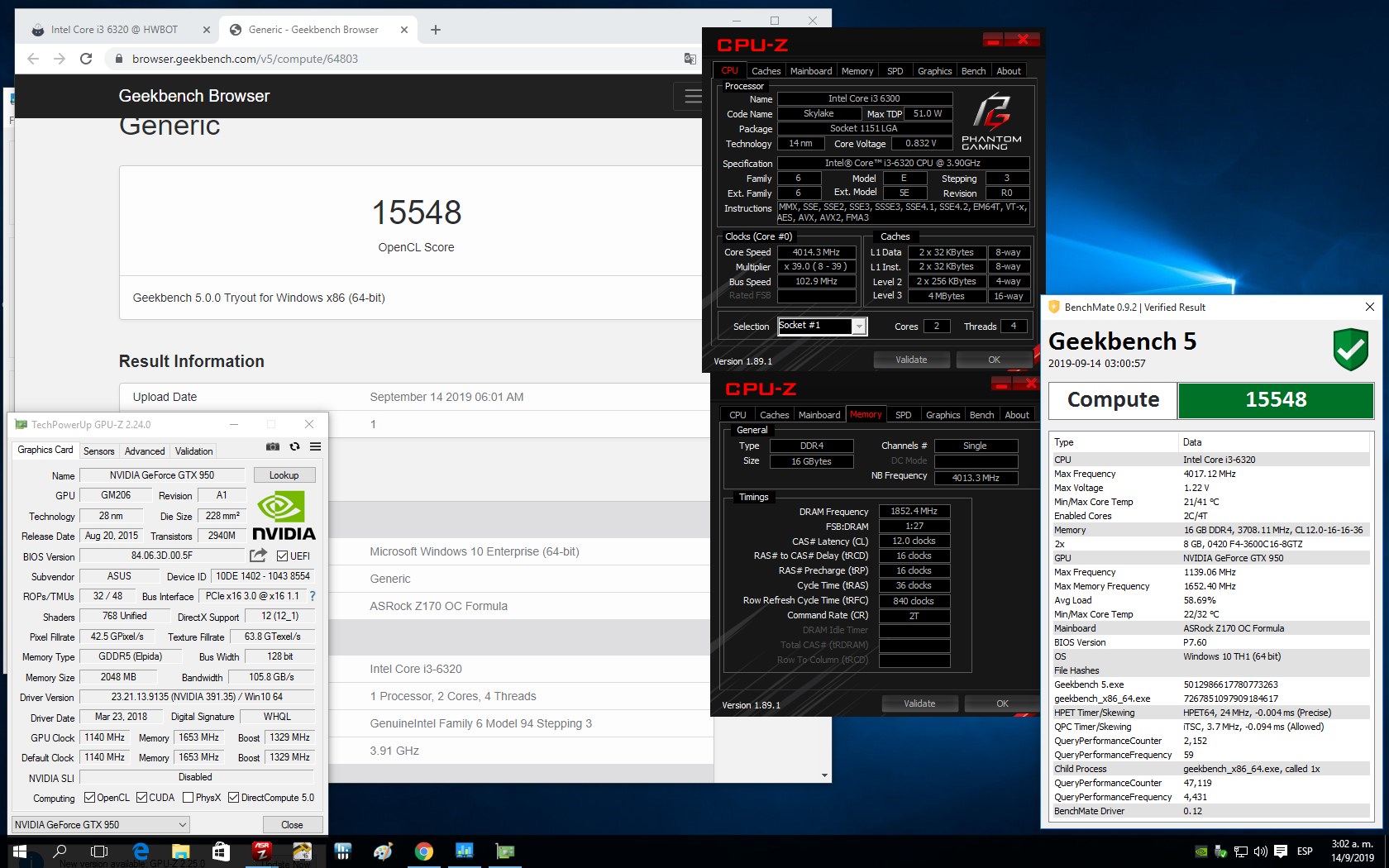Toggle the UEFI checkbox in GPU-Z
The height and width of the screenshot is (868, 1389).
(282, 556)
